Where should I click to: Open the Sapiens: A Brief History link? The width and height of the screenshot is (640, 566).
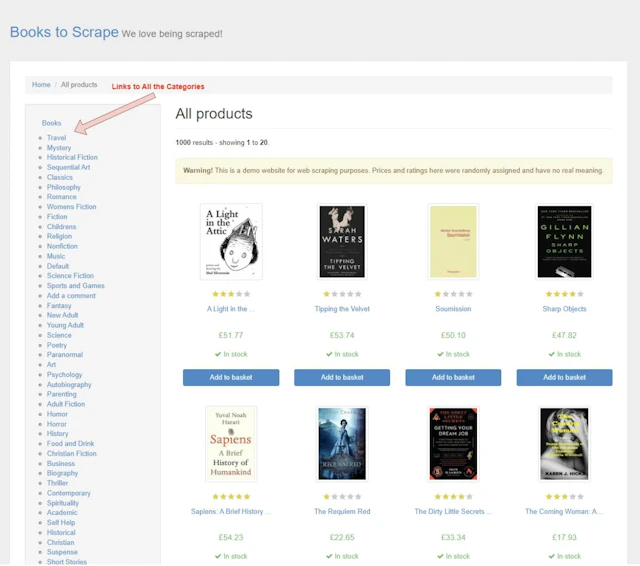[x=231, y=511]
